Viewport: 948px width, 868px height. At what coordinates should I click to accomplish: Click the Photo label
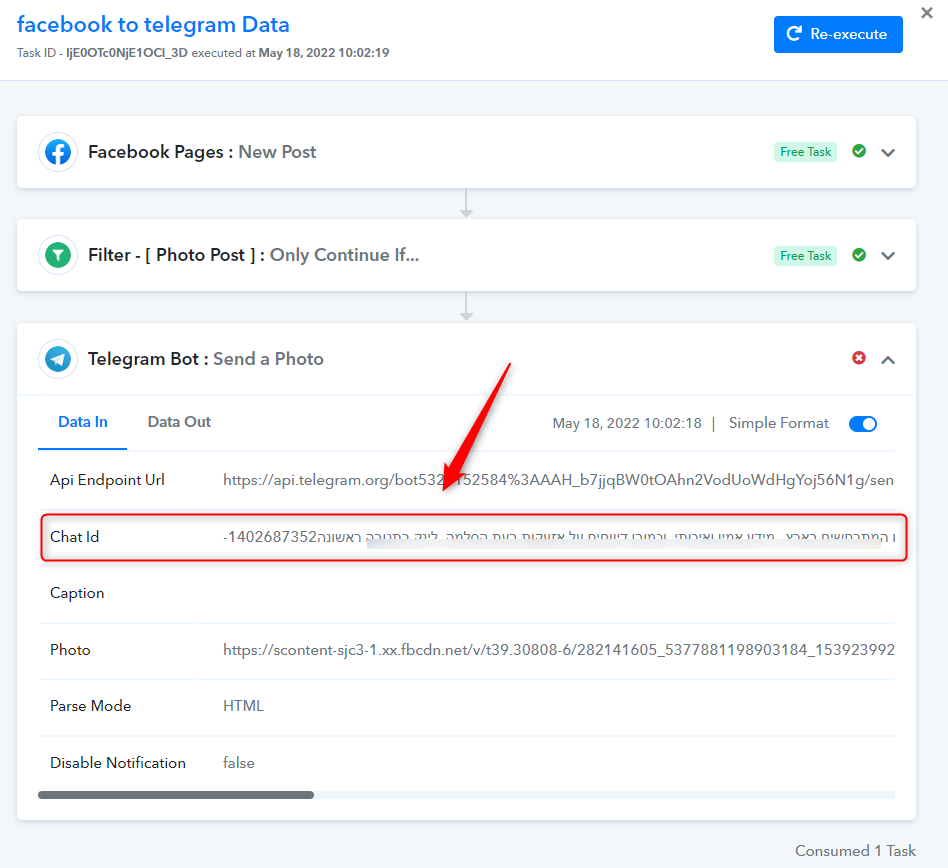(70, 650)
